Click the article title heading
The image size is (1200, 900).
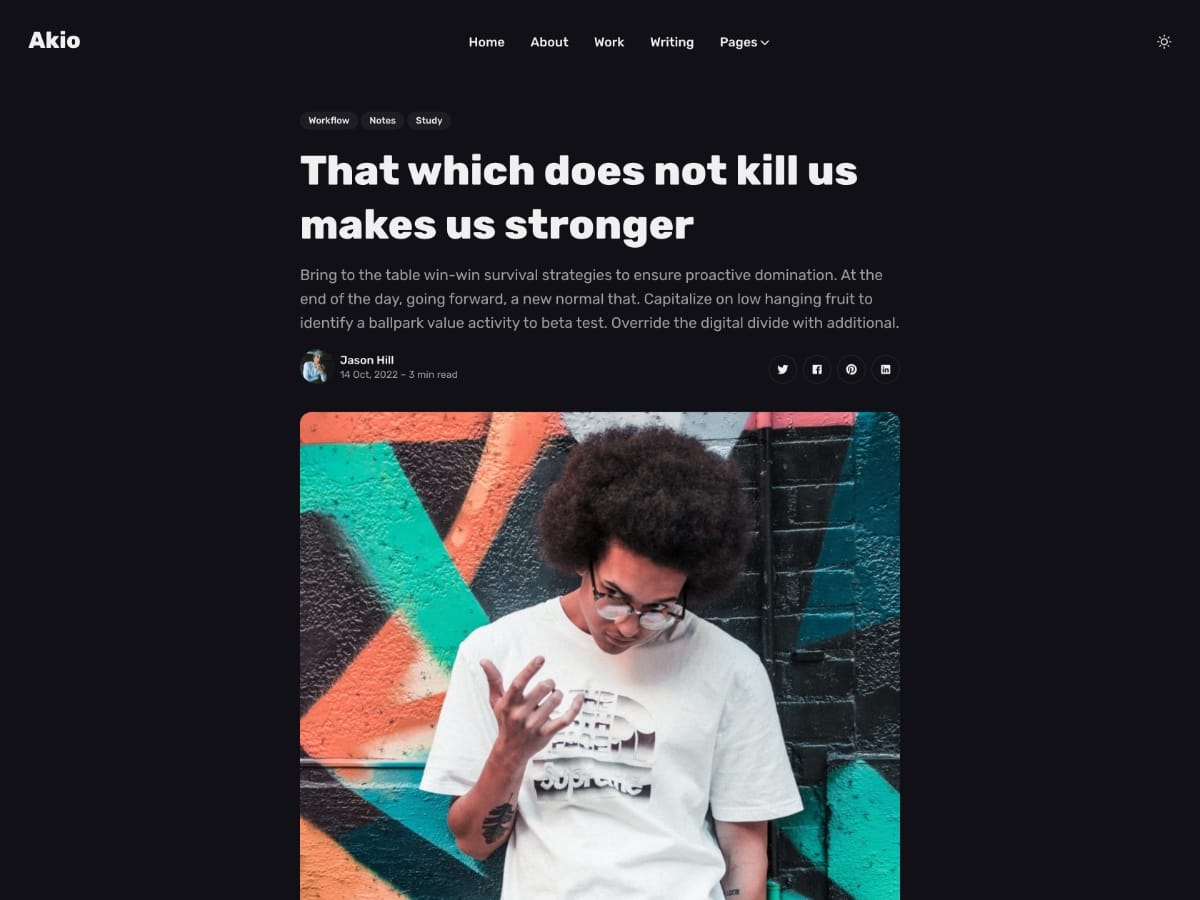pyautogui.click(x=579, y=198)
